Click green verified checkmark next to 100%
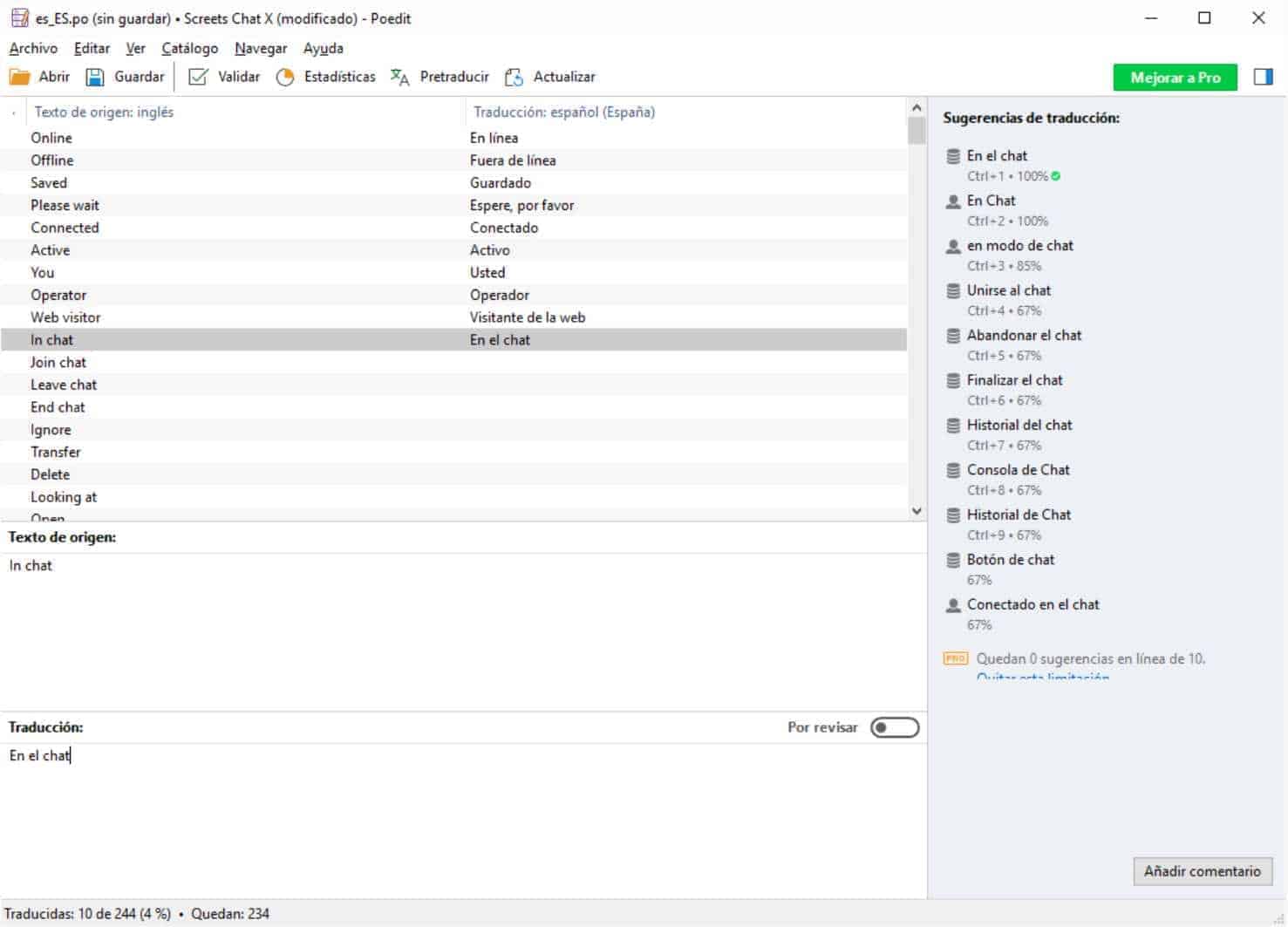Screen dimensions: 1288x927 [1056, 176]
